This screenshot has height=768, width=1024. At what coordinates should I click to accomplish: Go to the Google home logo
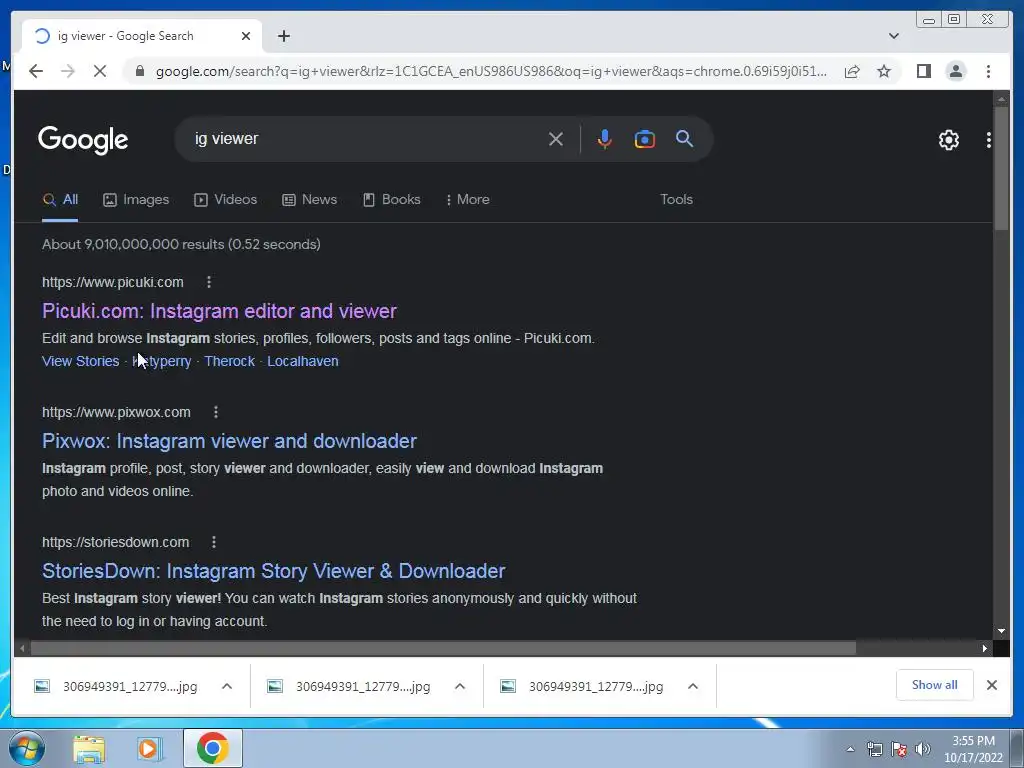(83, 140)
